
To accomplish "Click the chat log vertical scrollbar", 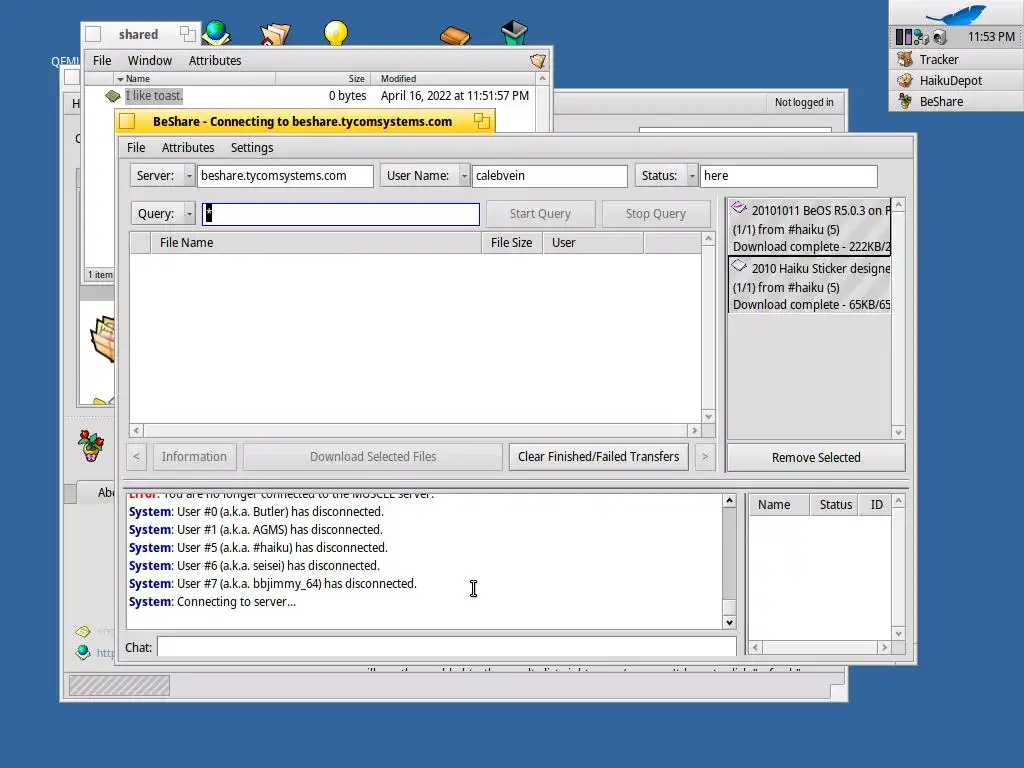I will [729, 562].
